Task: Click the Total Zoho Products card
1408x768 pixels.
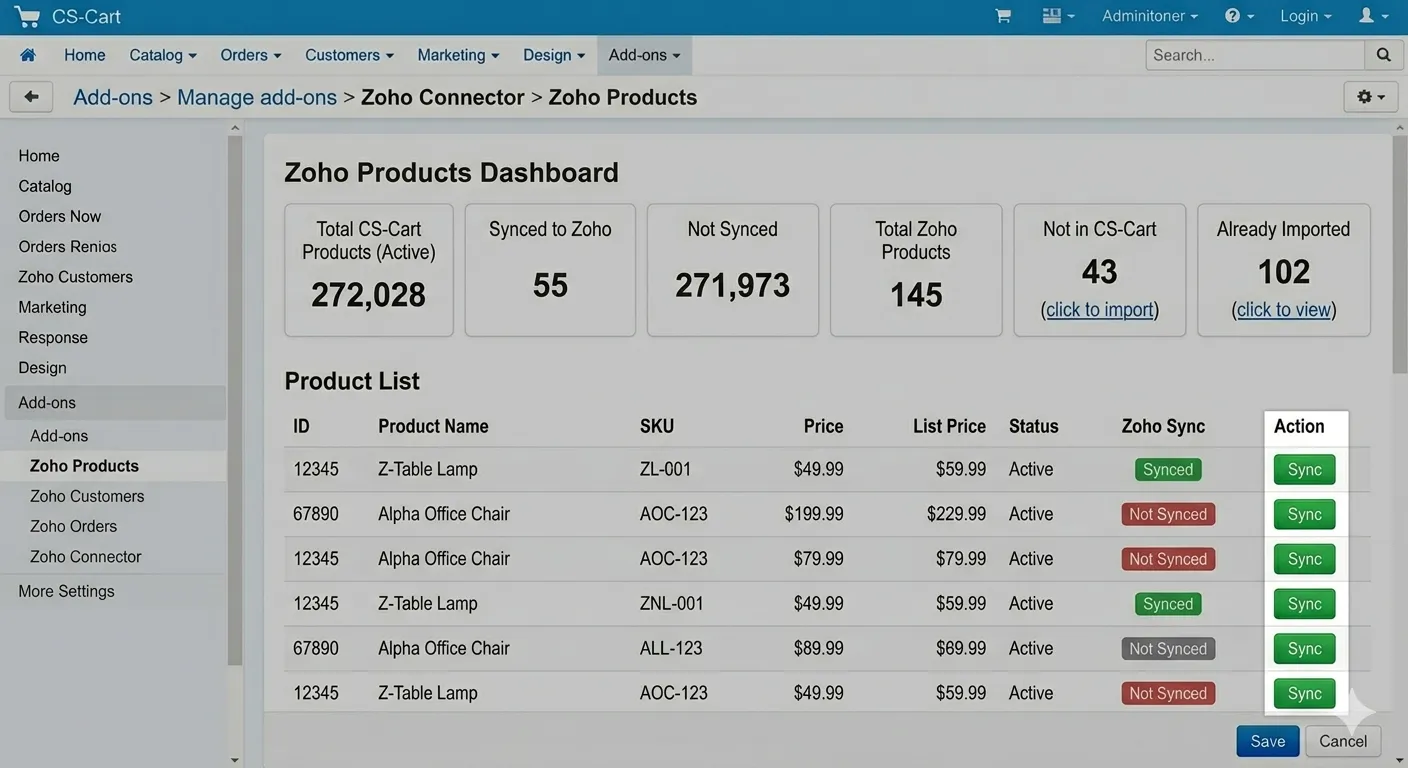Action: 916,270
